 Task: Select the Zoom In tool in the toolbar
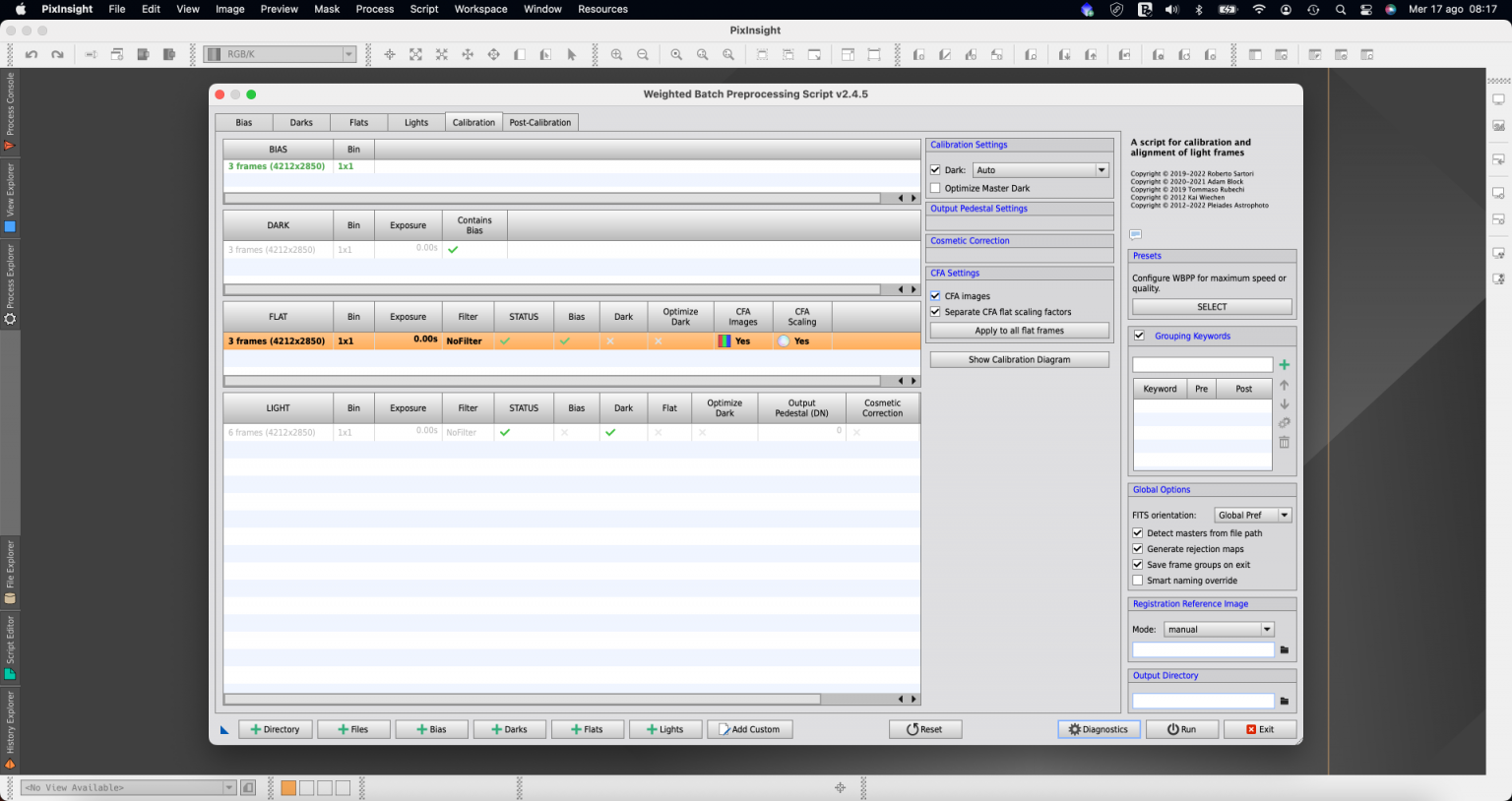click(x=616, y=54)
